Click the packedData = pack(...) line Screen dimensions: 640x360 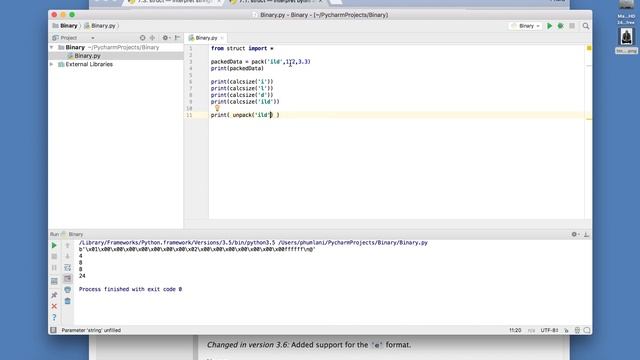pyautogui.click(x=260, y=62)
